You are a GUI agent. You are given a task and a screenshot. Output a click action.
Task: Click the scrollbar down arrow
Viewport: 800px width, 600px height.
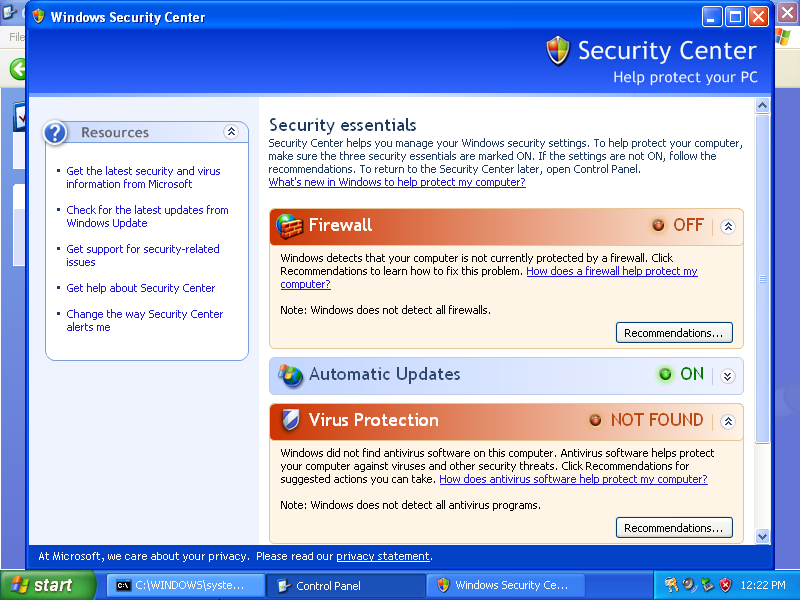[762, 536]
